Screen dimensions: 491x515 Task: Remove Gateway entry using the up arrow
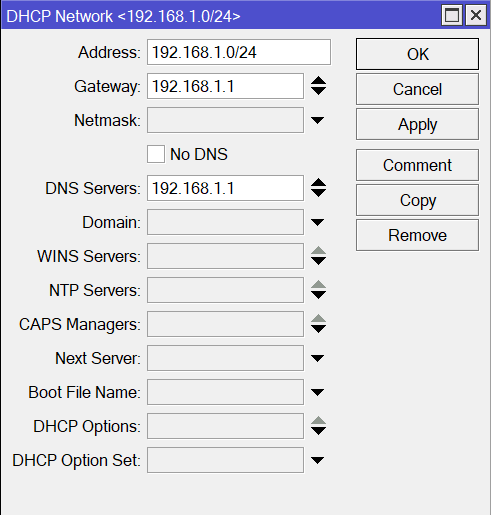coord(318,80)
